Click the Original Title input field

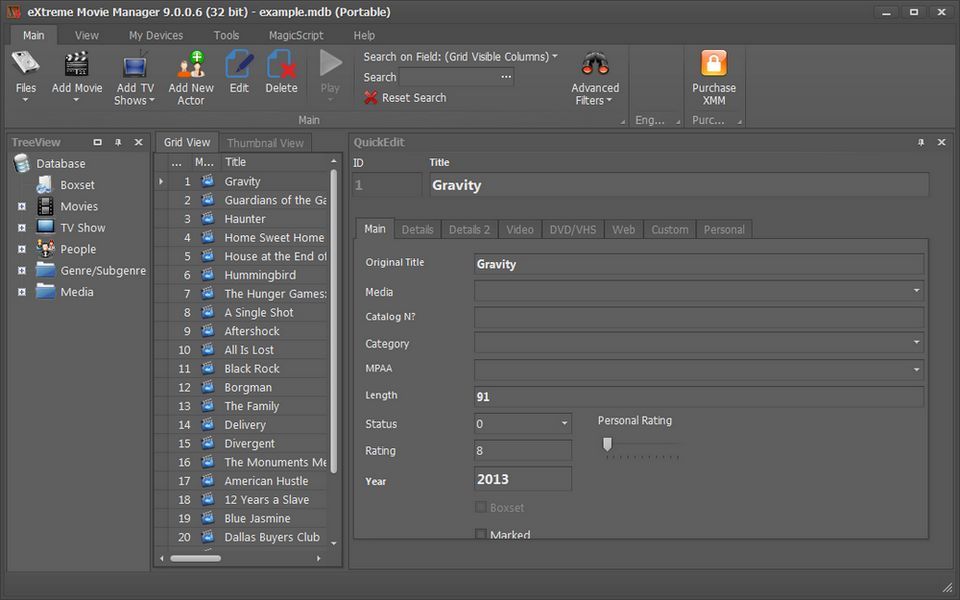[x=698, y=265]
